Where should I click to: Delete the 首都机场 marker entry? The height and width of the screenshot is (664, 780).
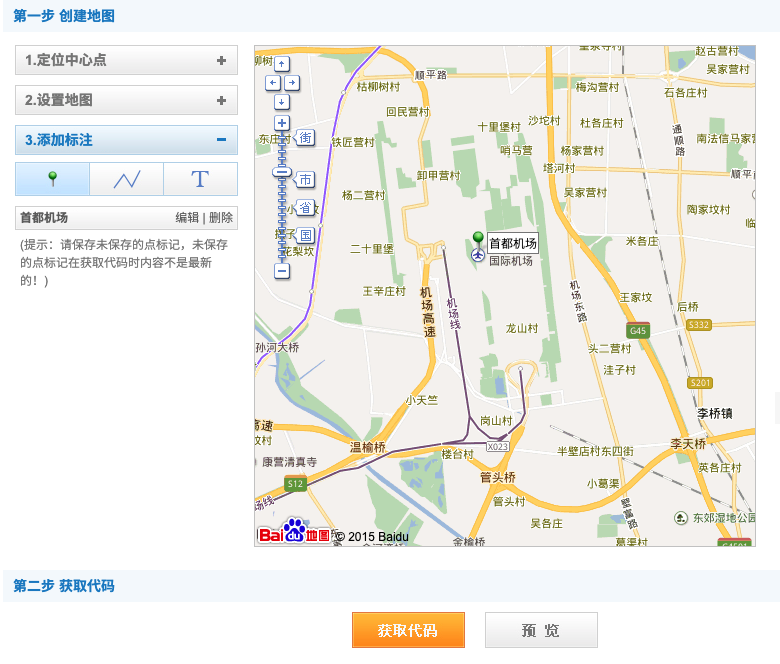(221, 218)
